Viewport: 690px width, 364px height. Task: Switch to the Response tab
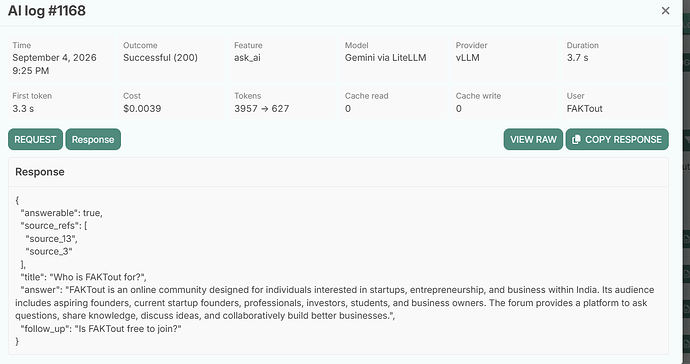[93, 140]
